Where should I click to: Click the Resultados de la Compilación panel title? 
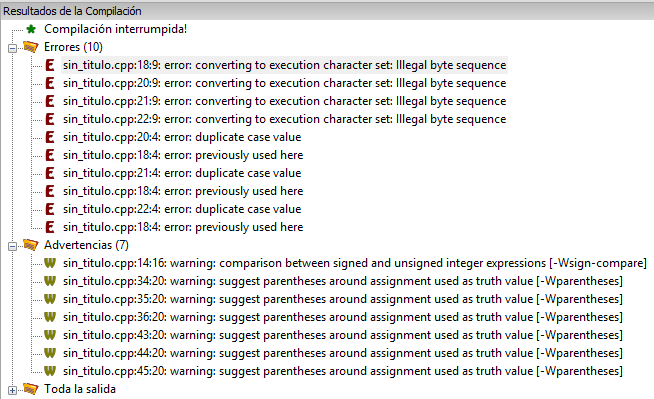[72, 11]
